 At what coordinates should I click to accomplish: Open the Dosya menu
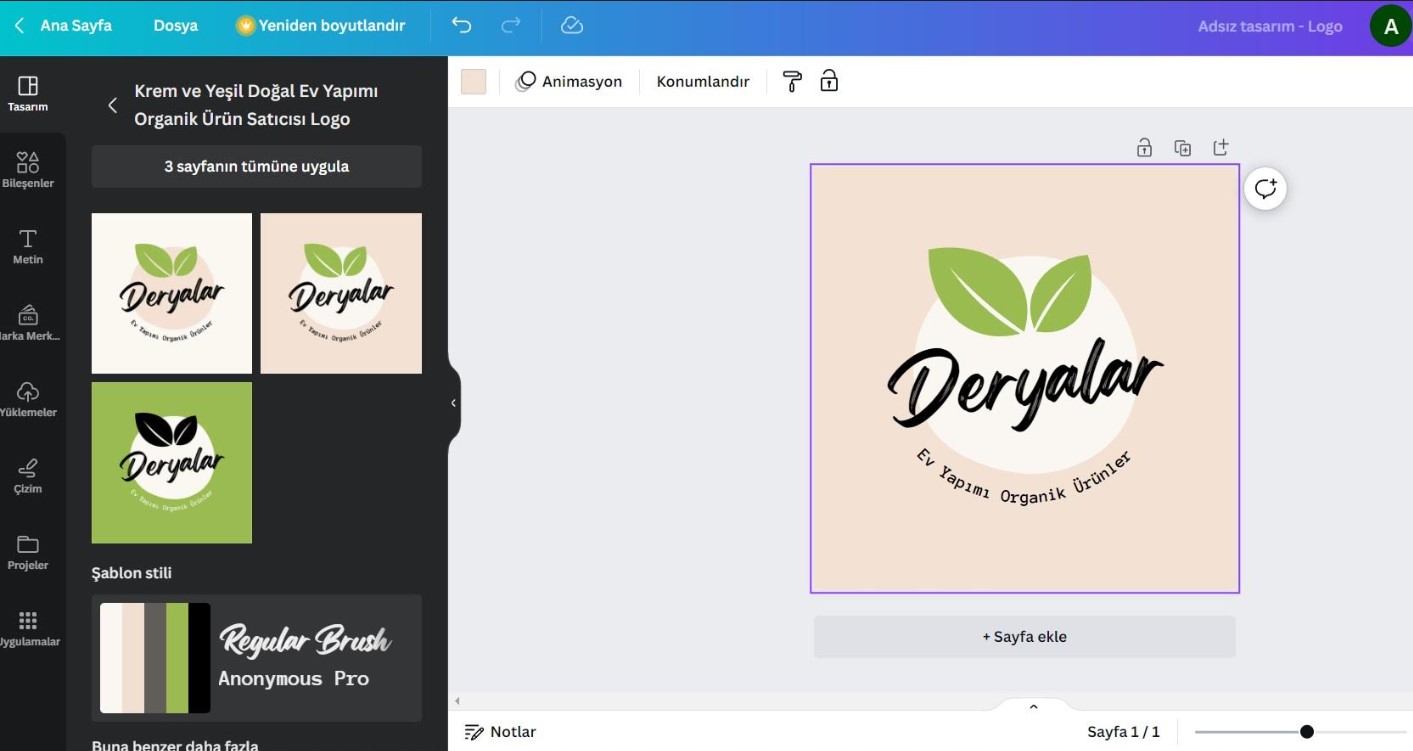pyautogui.click(x=175, y=26)
